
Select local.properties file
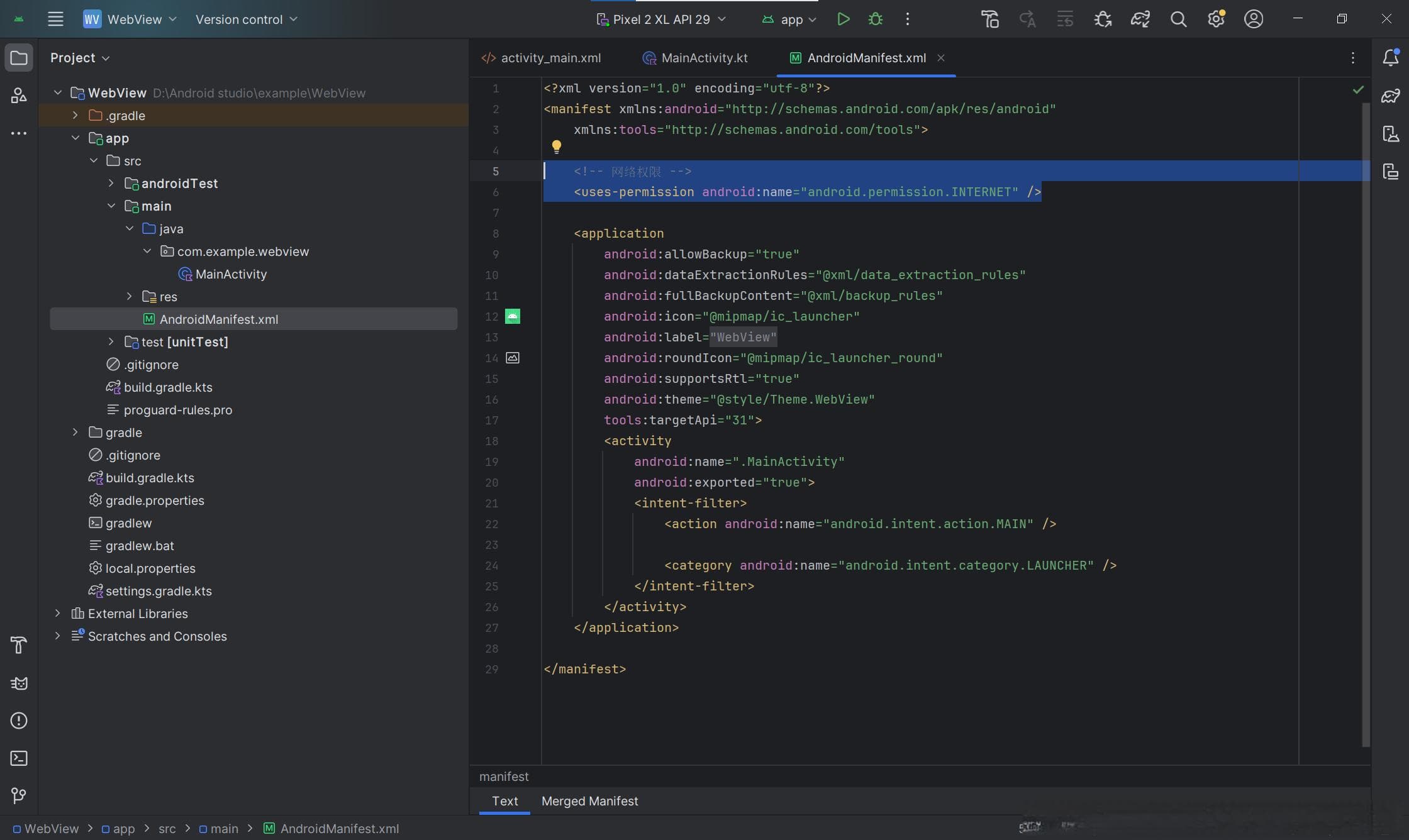[150, 568]
